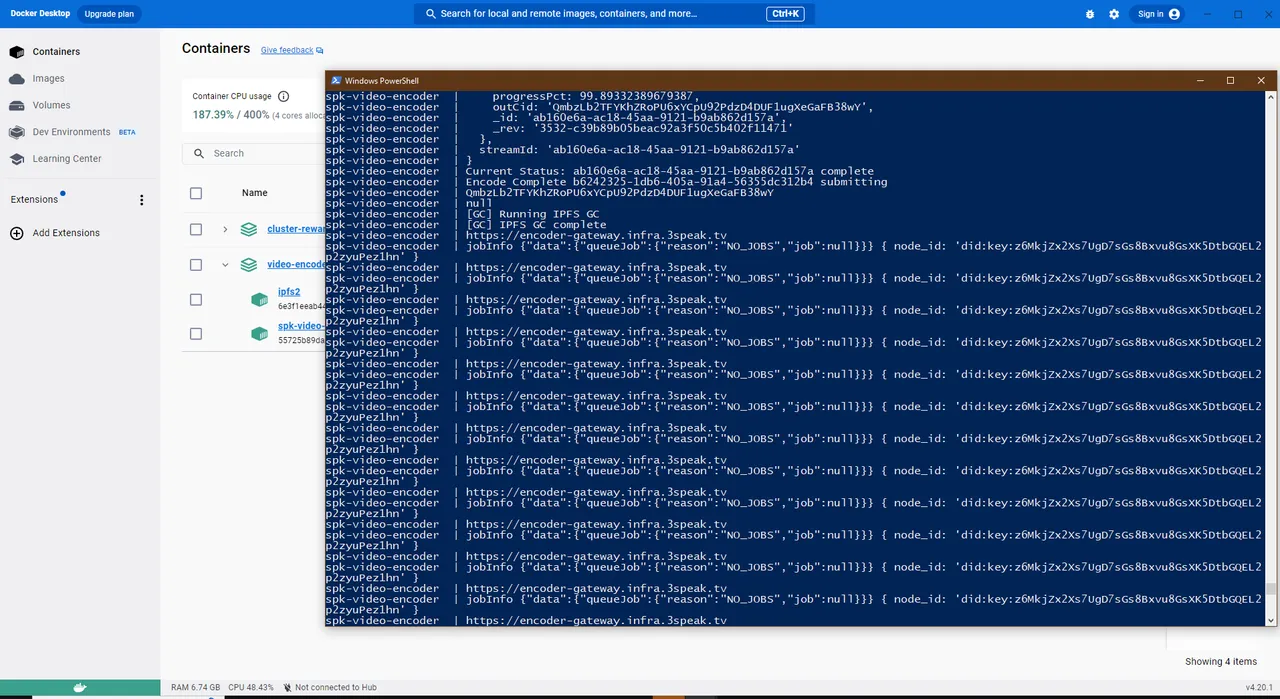Click the Add Extensions plus icon
The image size is (1280, 699).
click(16, 233)
